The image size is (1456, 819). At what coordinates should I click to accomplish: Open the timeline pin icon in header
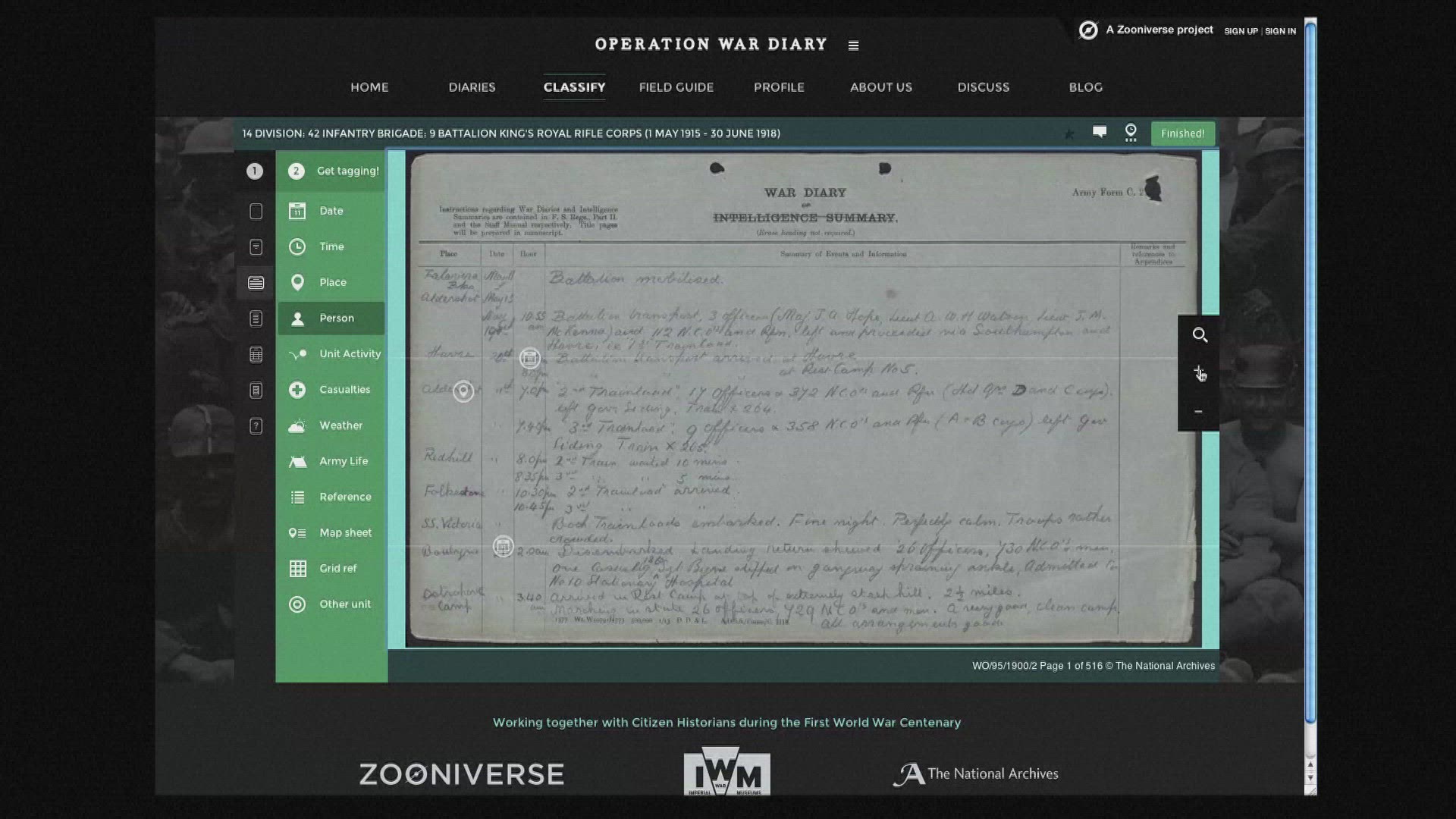[x=1131, y=133]
